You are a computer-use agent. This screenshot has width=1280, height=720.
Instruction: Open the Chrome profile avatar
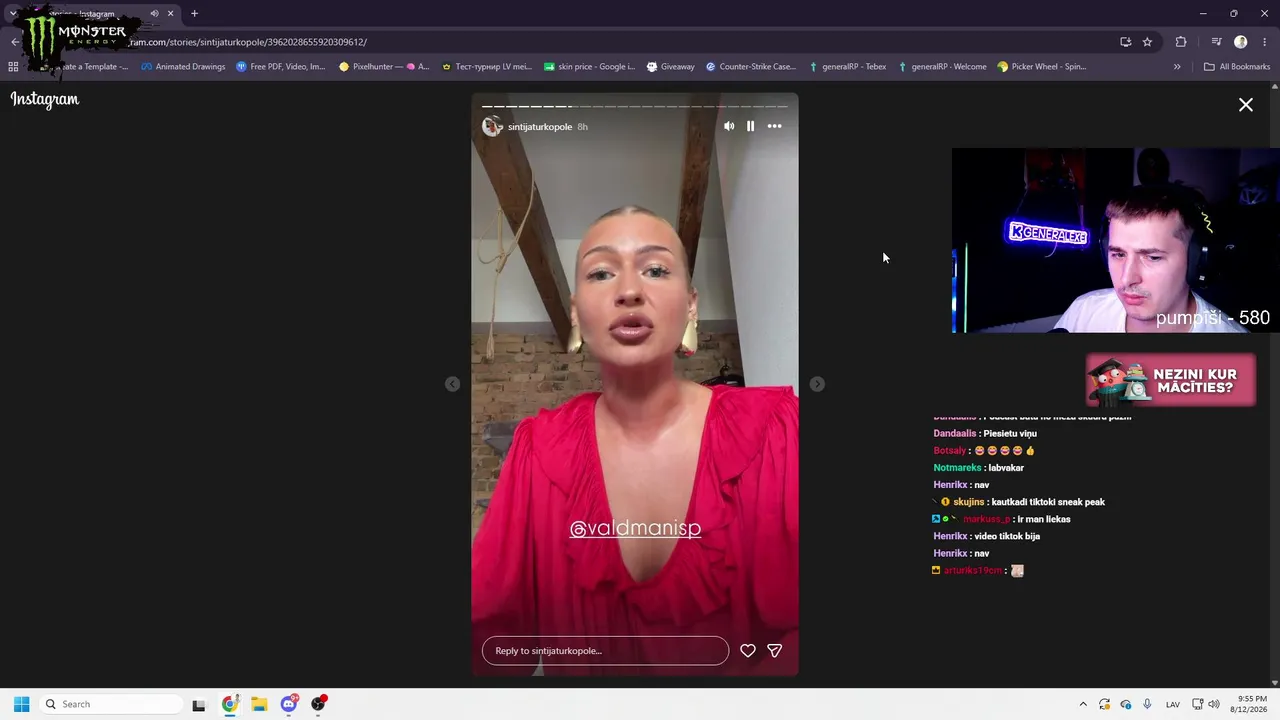click(1240, 42)
